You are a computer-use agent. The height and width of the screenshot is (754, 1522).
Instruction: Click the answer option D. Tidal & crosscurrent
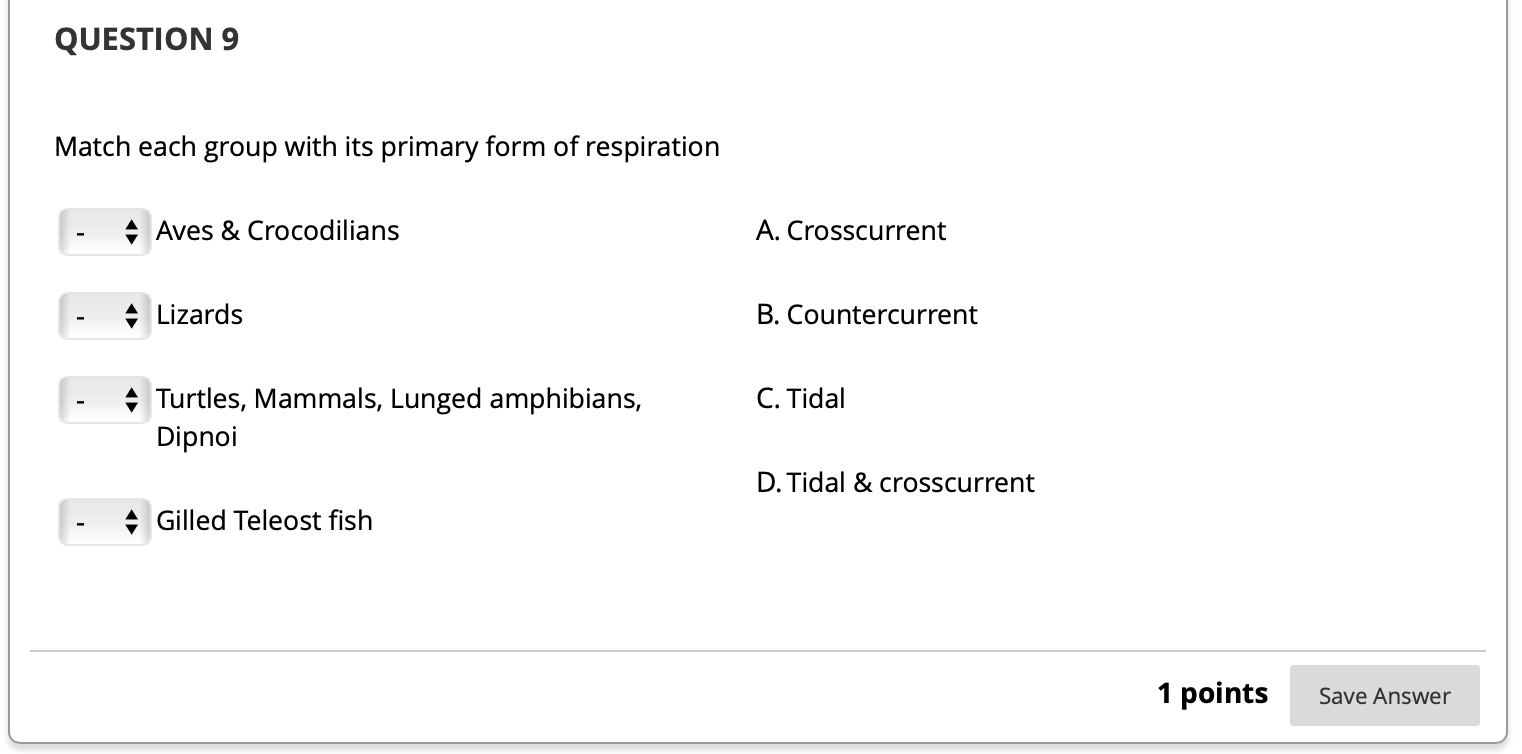click(x=895, y=483)
